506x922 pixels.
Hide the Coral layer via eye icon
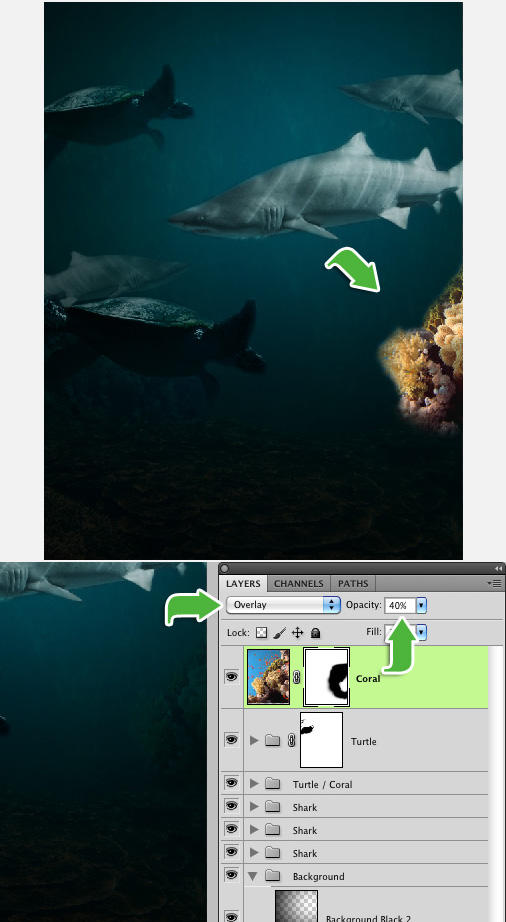click(x=232, y=677)
